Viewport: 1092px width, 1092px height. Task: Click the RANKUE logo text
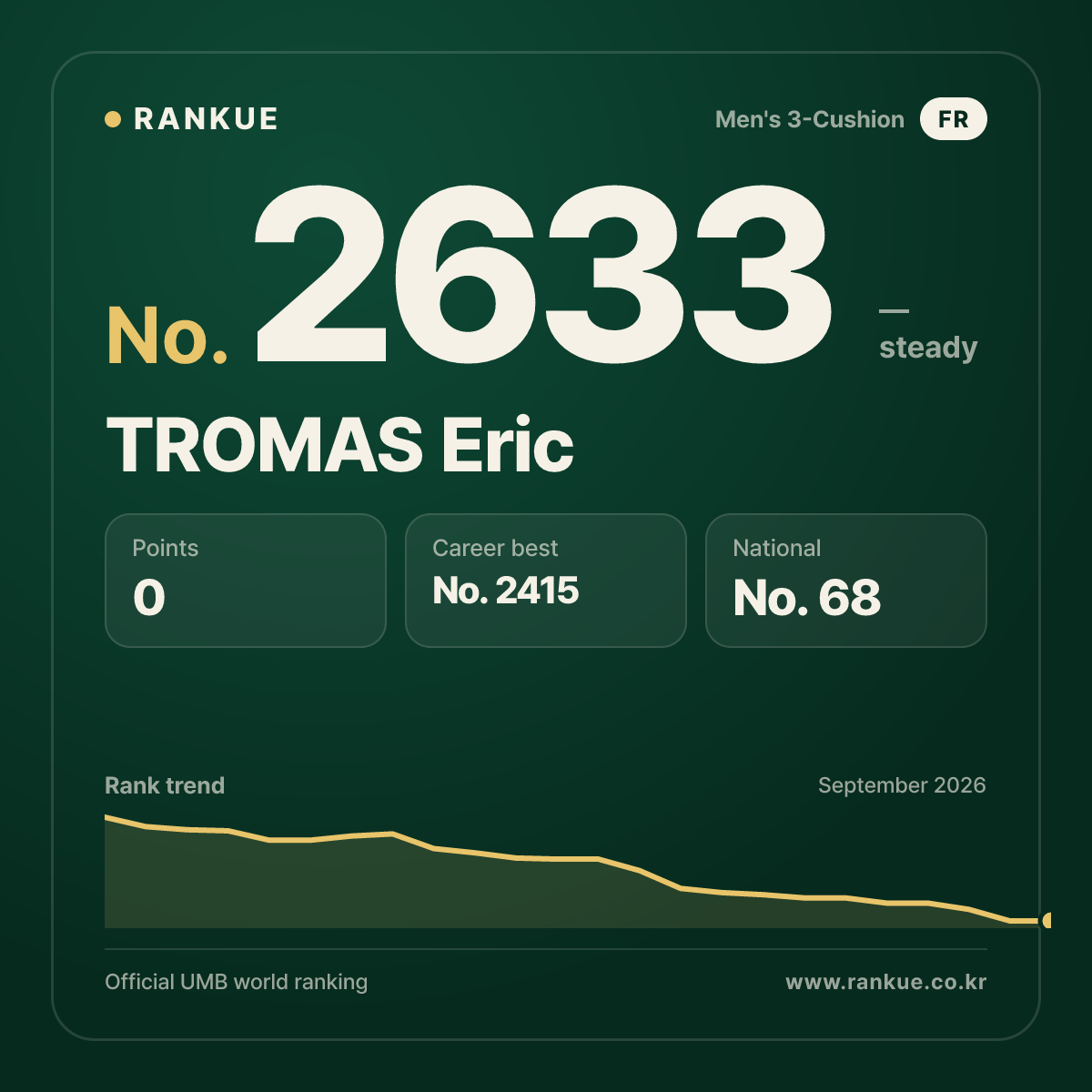click(x=206, y=119)
